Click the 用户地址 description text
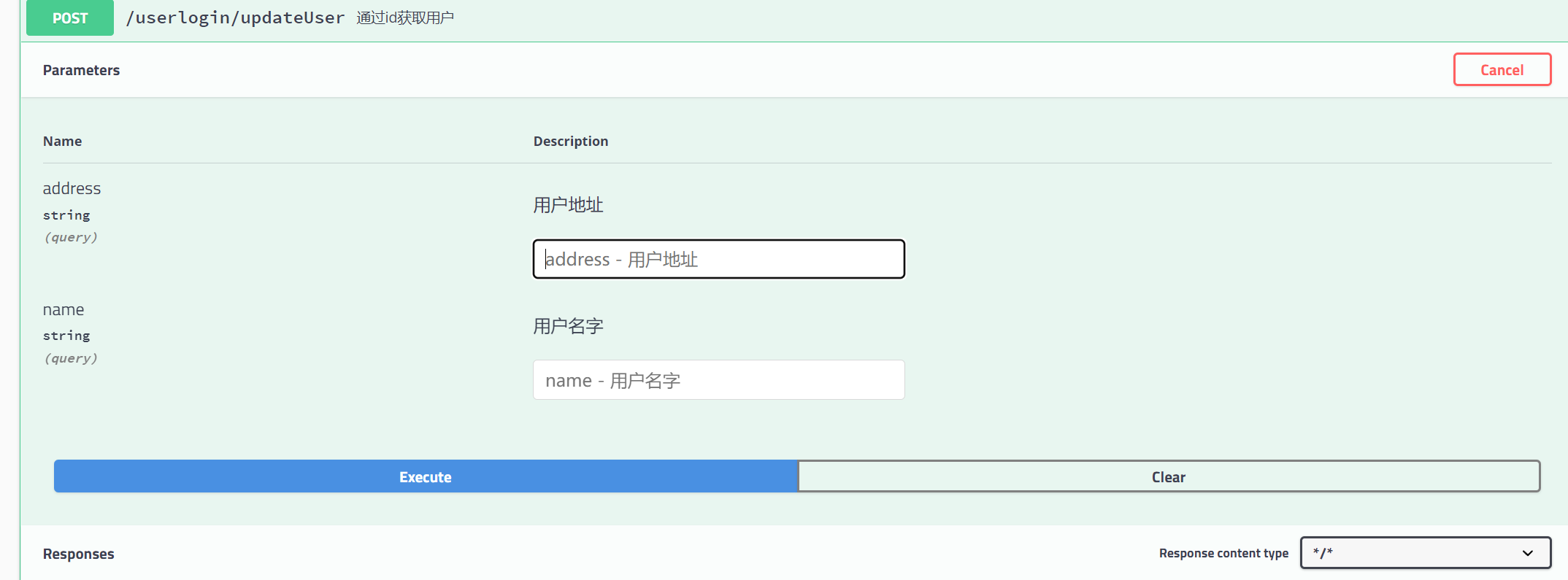1568x580 pixels. click(x=568, y=205)
